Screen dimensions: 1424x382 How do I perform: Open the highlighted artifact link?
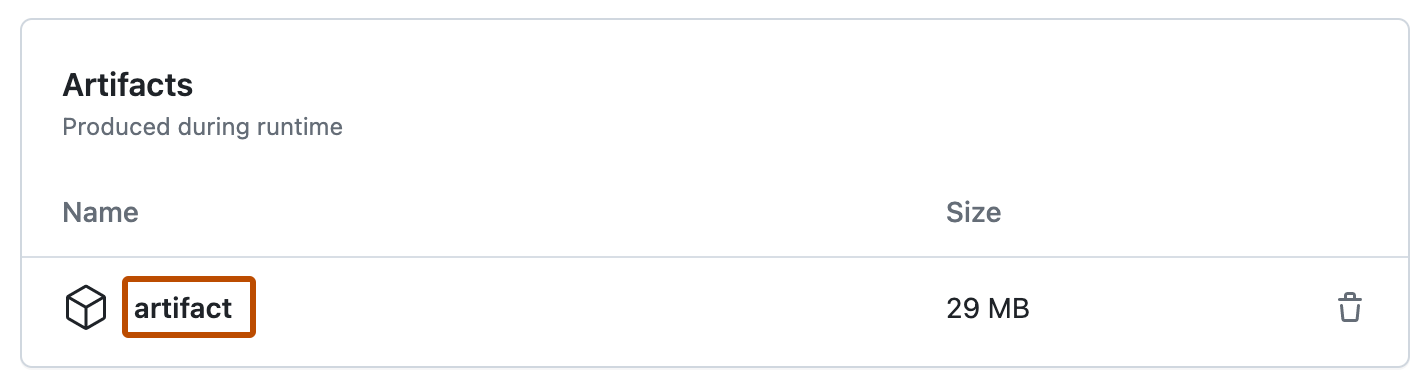point(189,308)
